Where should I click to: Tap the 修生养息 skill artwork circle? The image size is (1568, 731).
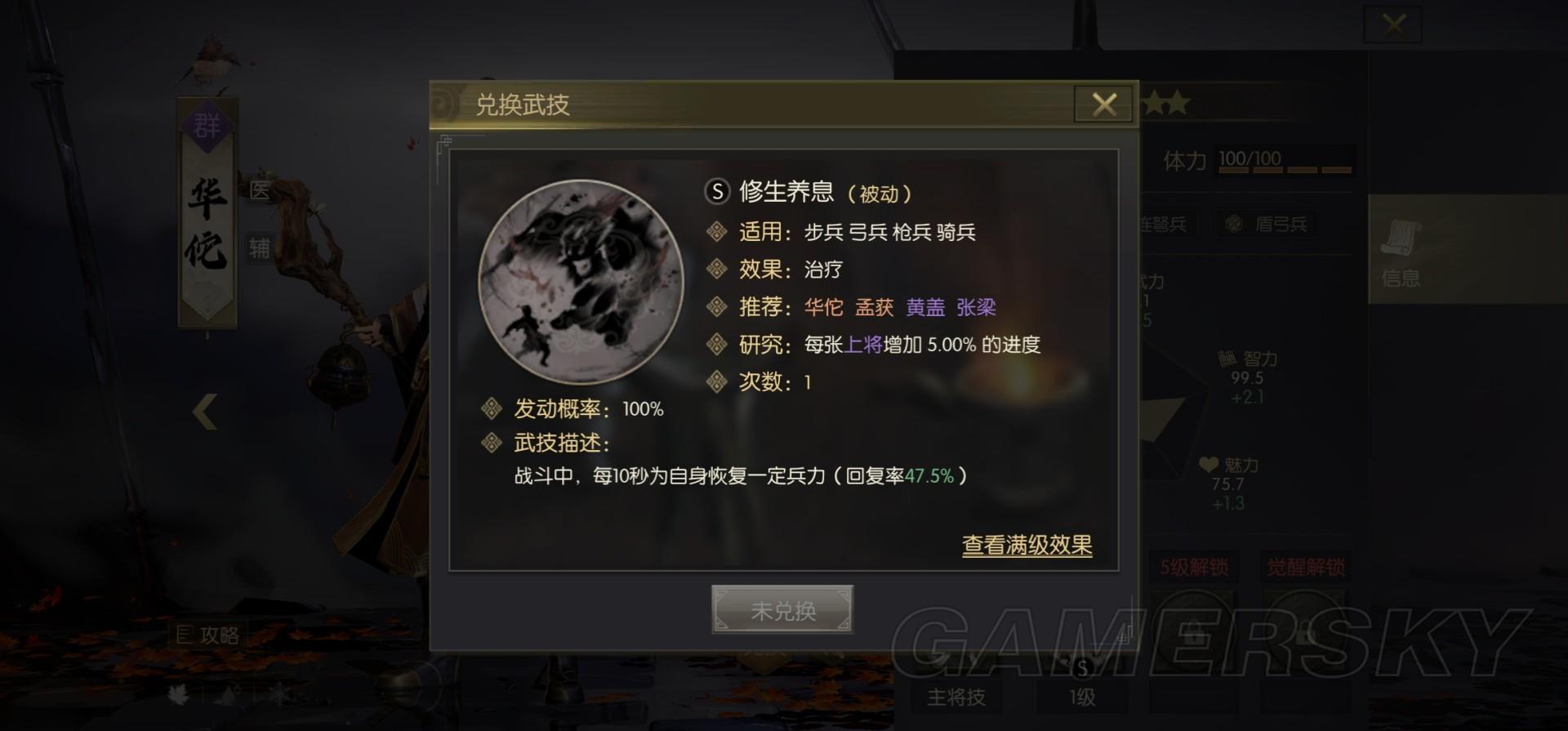tap(581, 282)
